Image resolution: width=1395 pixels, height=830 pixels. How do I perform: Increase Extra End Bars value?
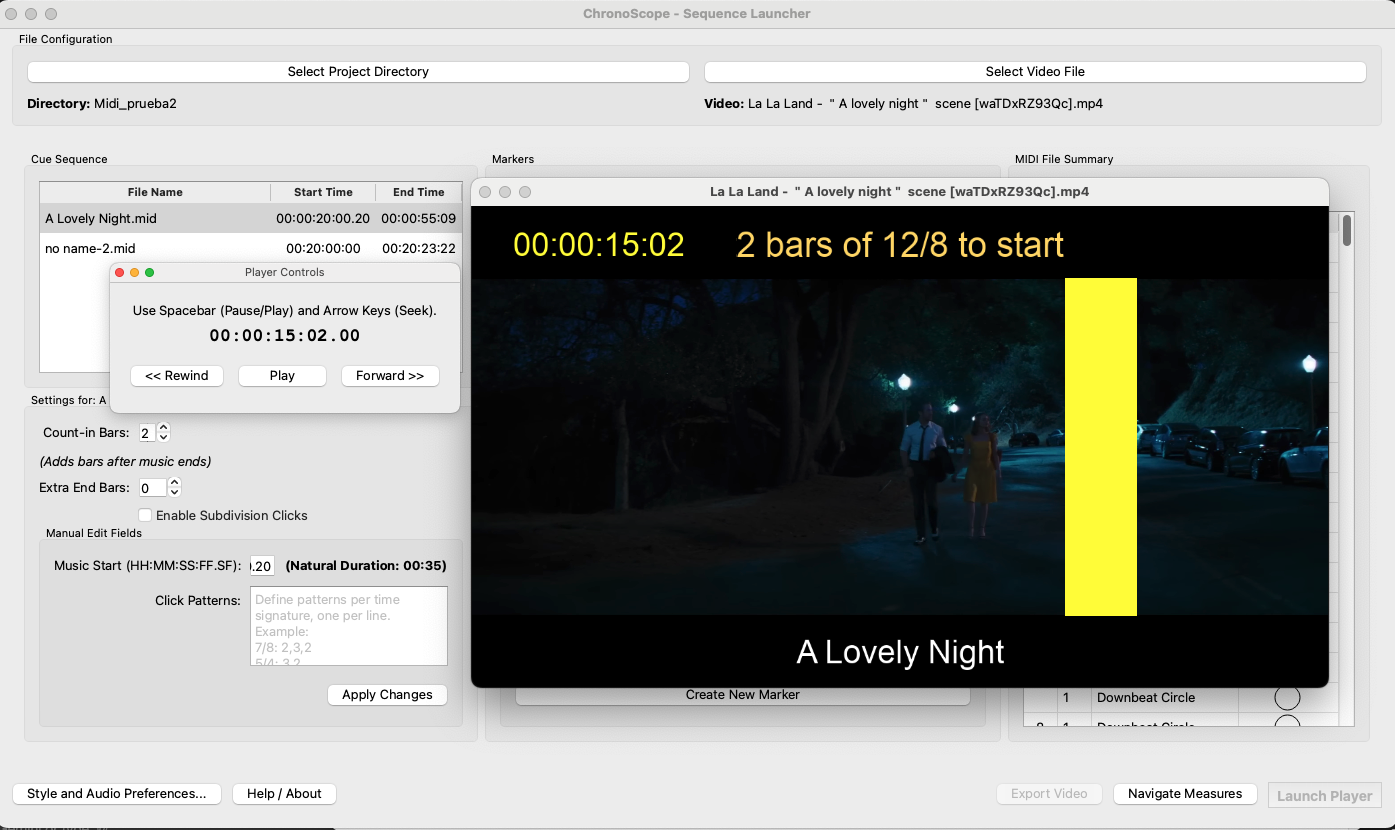[174, 483]
